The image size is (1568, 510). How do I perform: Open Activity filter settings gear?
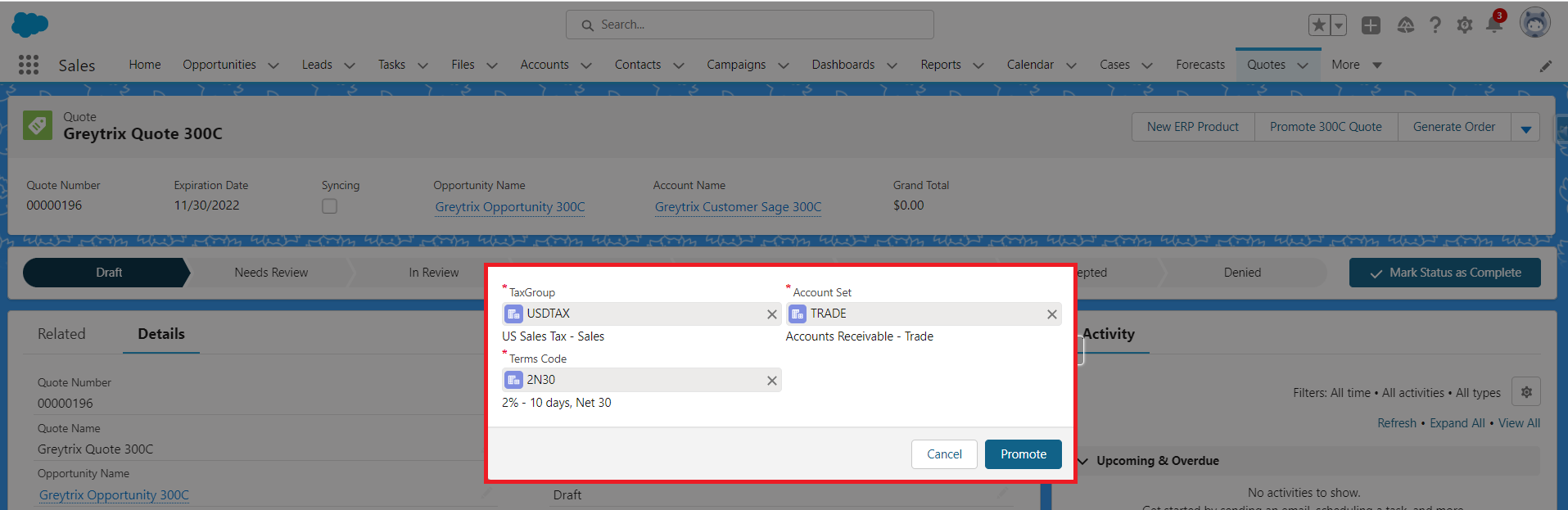1526,392
